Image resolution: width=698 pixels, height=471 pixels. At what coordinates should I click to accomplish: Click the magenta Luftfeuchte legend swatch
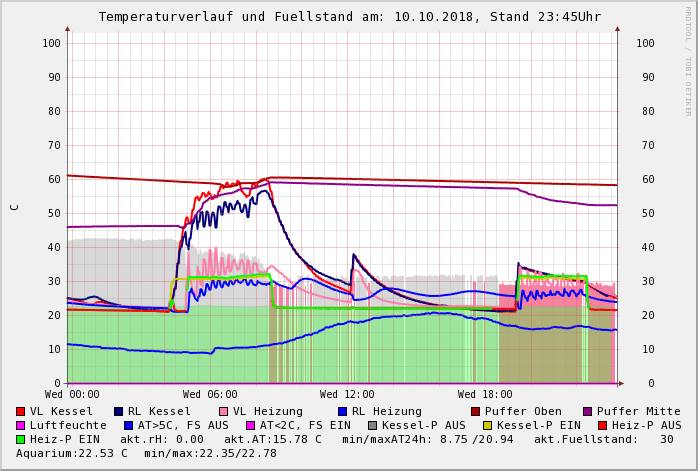[x=21, y=425]
